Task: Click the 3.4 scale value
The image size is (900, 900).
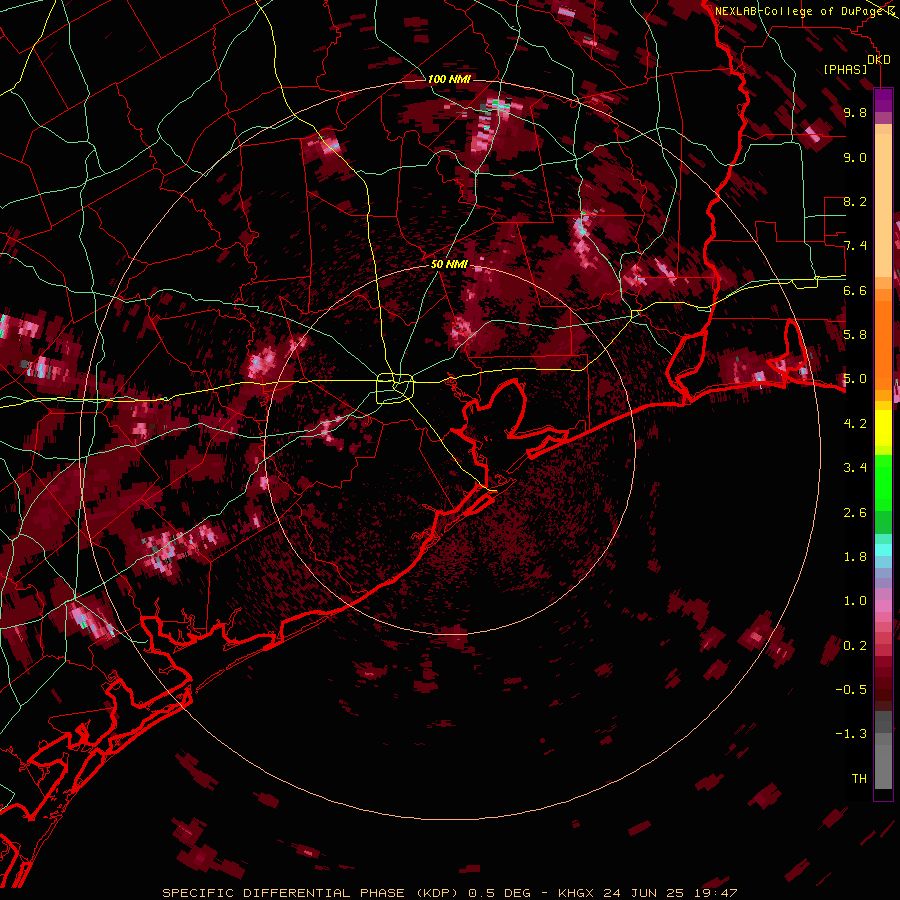Action: (855, 468)
